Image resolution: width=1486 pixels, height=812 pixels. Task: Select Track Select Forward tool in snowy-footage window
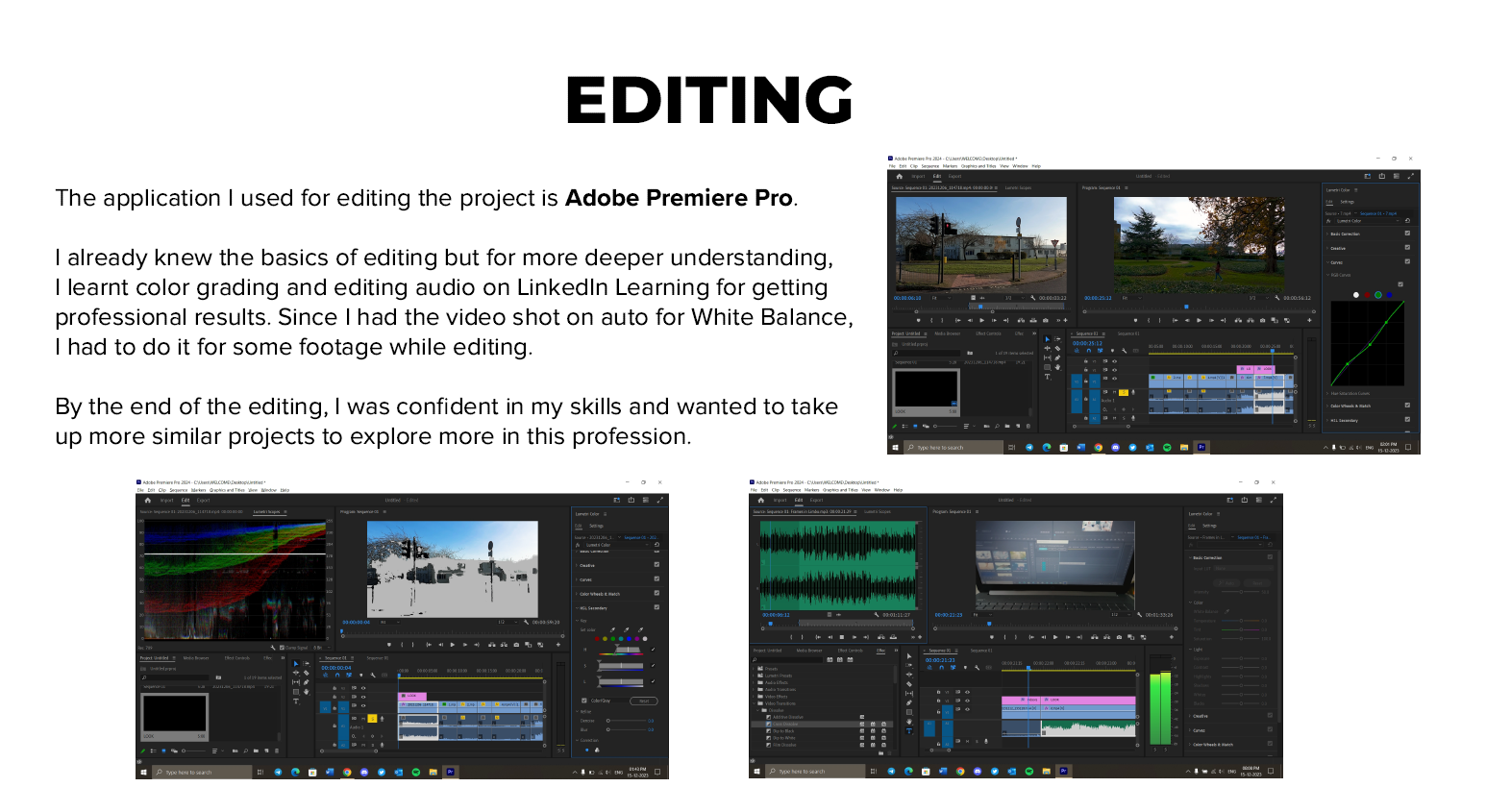(307, 664)
